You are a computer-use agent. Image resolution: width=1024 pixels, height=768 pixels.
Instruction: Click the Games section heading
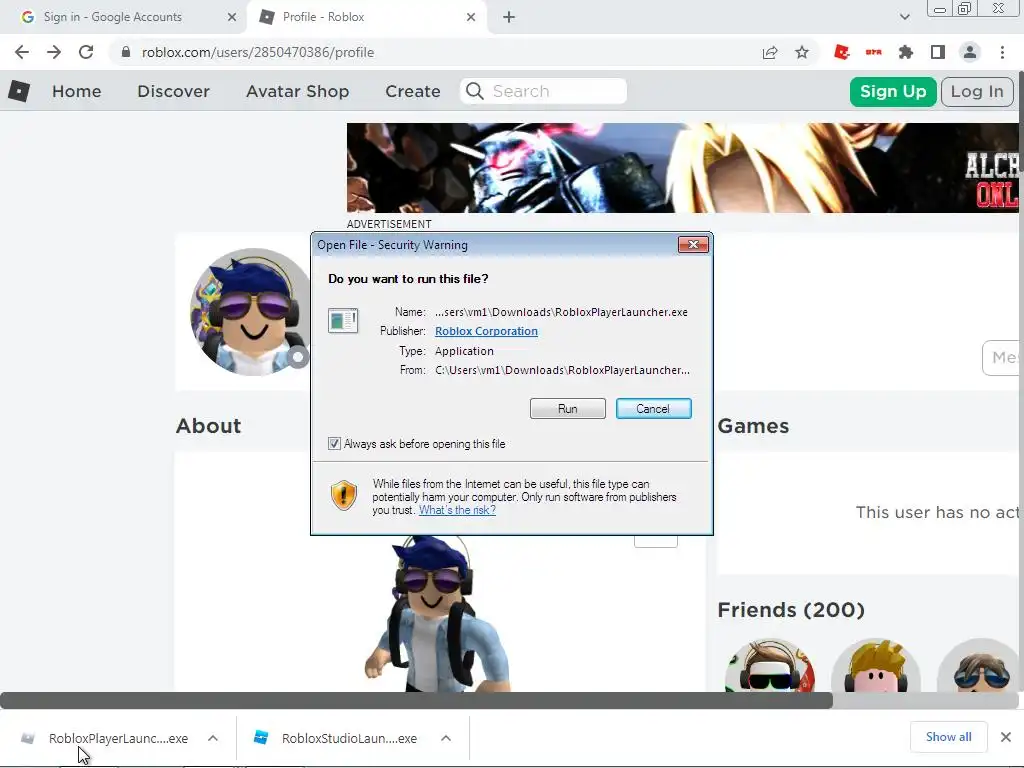click(753, 426)
